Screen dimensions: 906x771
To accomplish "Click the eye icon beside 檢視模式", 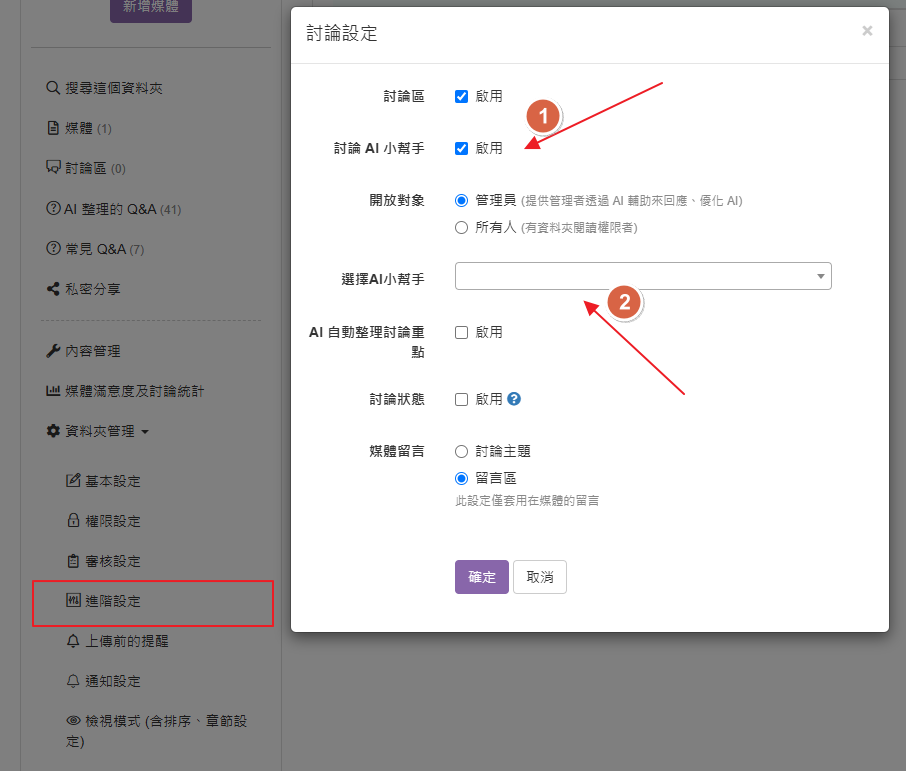I will [x=73, y=721].
